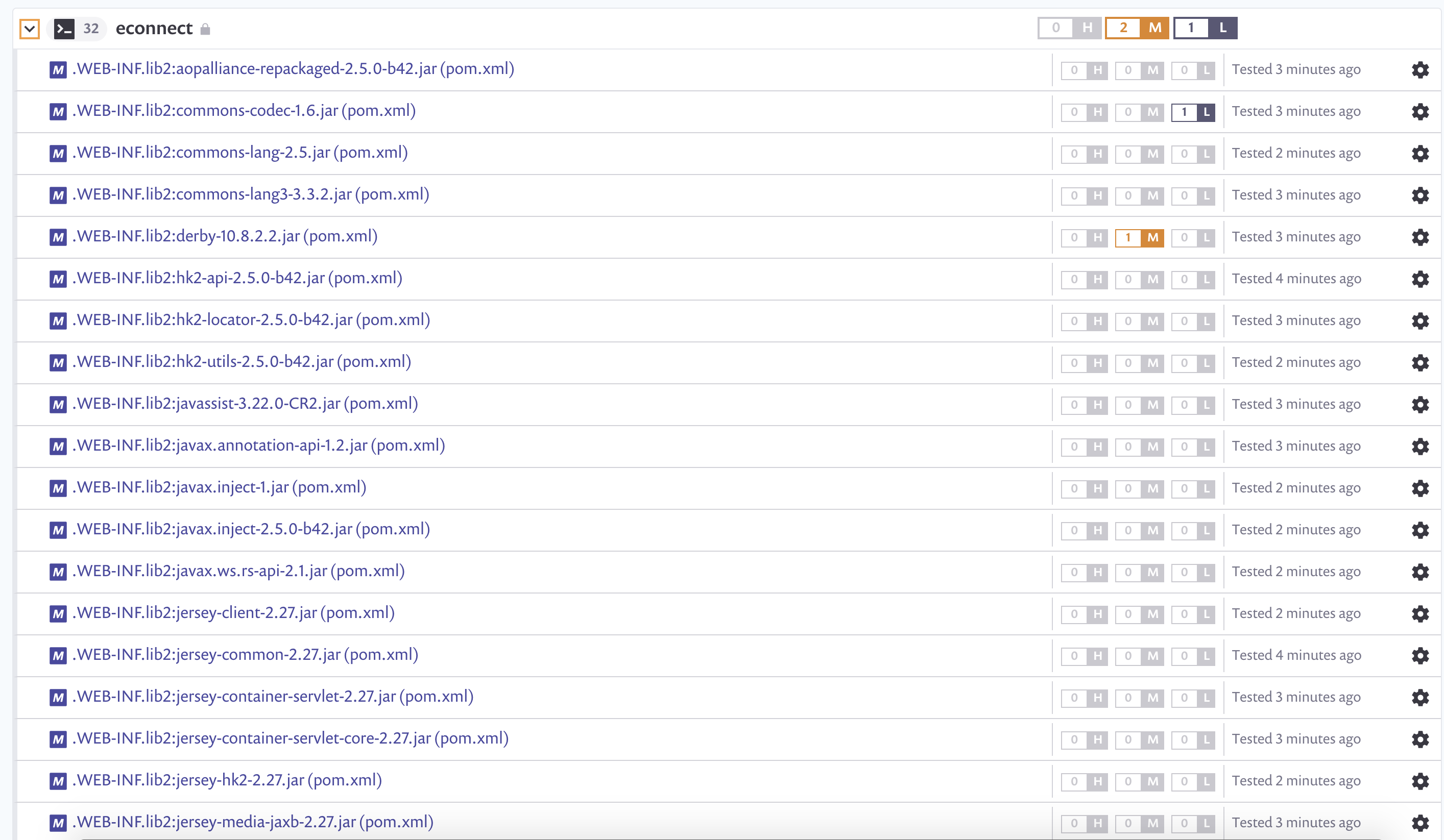Open the commons-lang-2.5.jar project link
Screen dimensions: 1444x840
coord(239,152)
